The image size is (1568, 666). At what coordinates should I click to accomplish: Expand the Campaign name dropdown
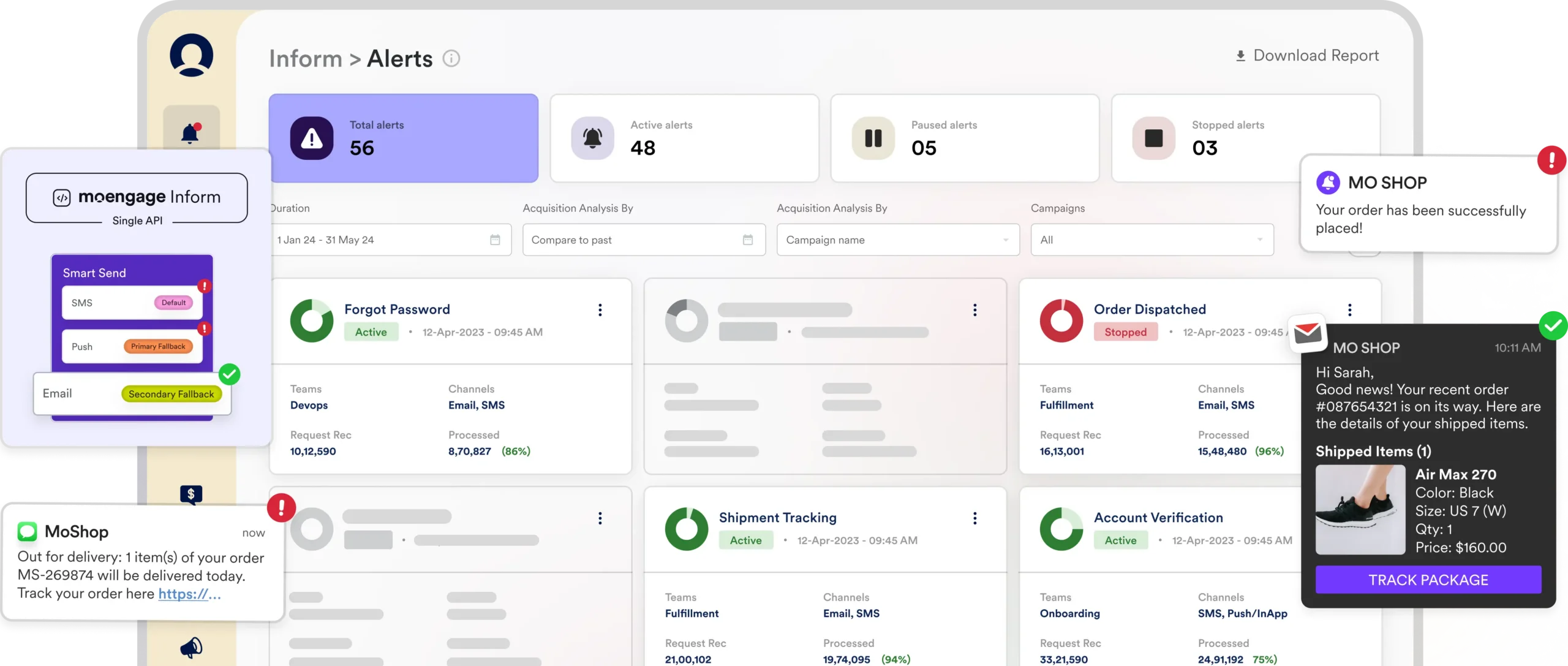point(898,240)
